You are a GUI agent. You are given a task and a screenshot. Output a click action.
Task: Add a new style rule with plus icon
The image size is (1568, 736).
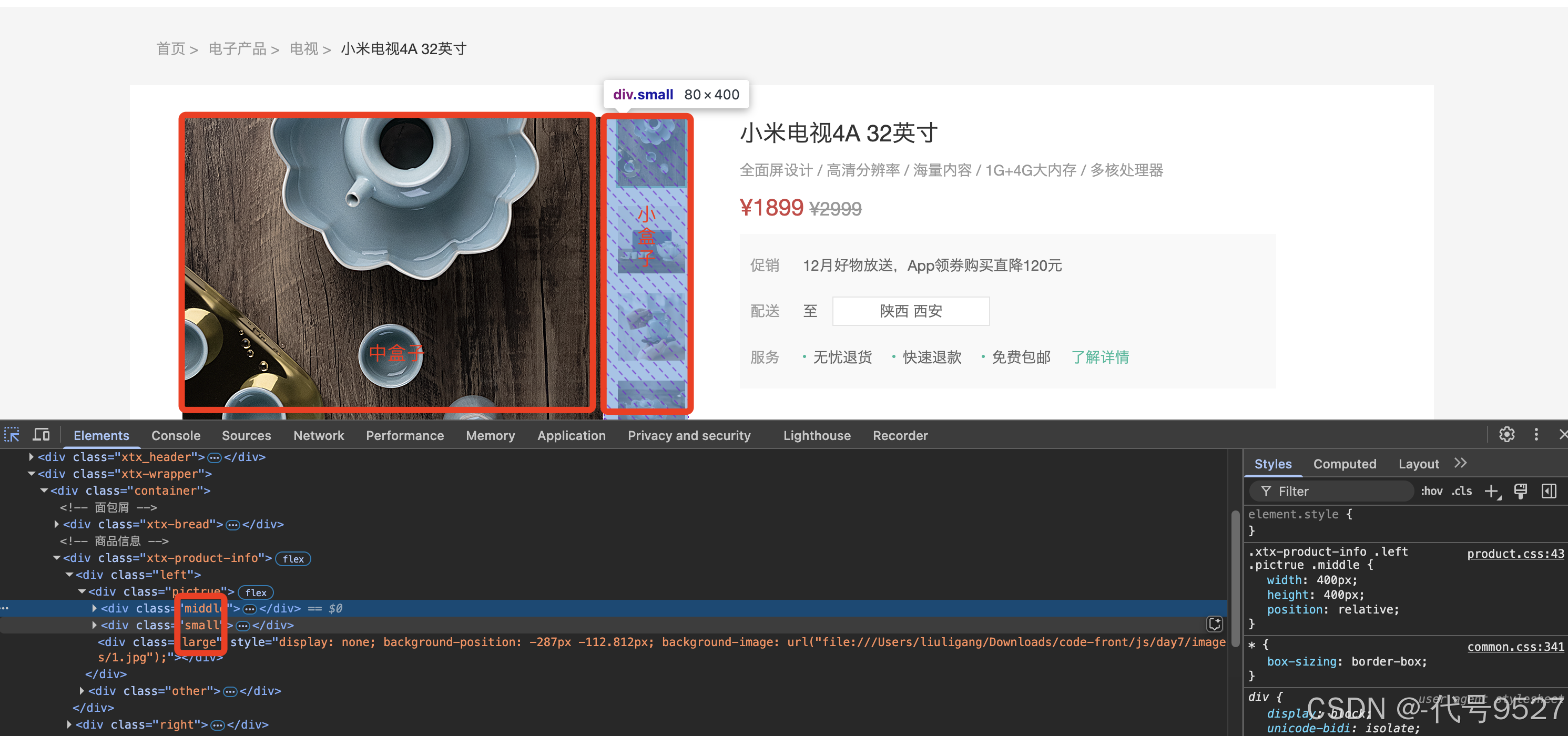click(x=1492, y=491)
